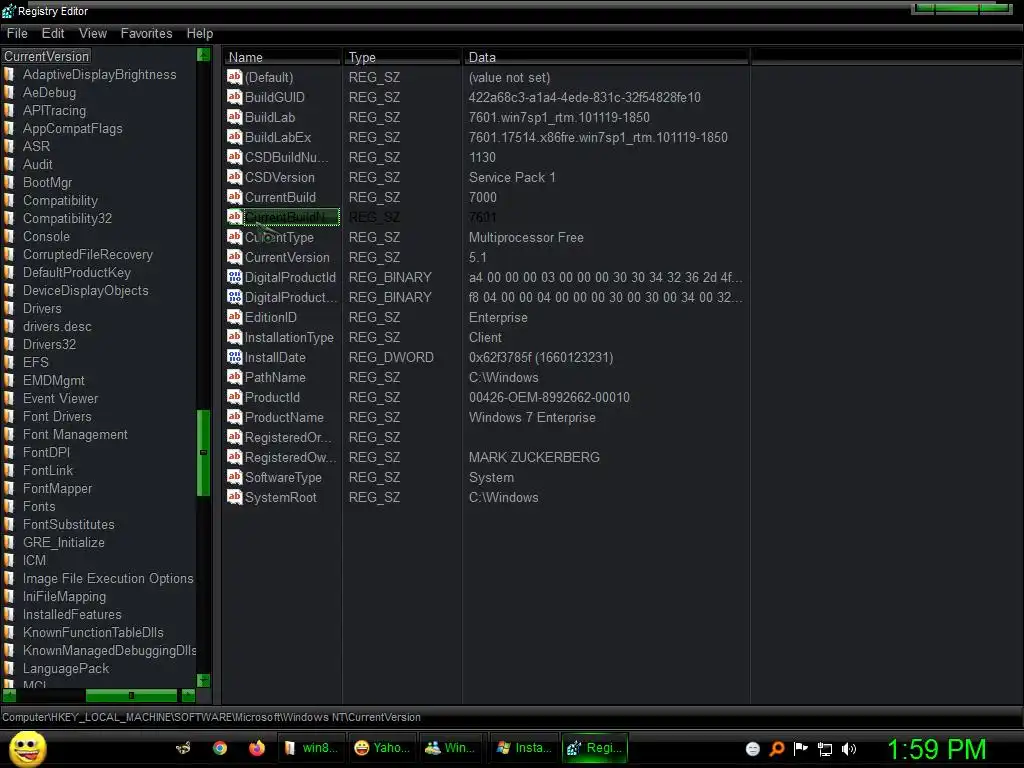The height and width of the screenshot is (768, 1024).
Task: Click the binary icon beside DigitalProductId
Action: coord(234,277)
